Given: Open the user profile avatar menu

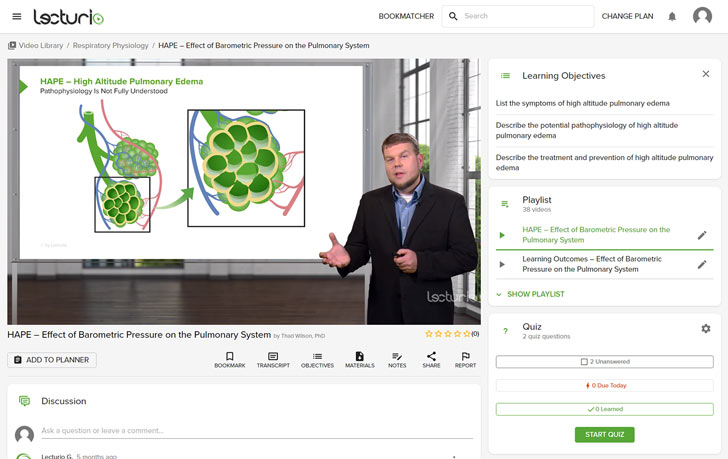Looking at the screenshot, I should (702, 16).
